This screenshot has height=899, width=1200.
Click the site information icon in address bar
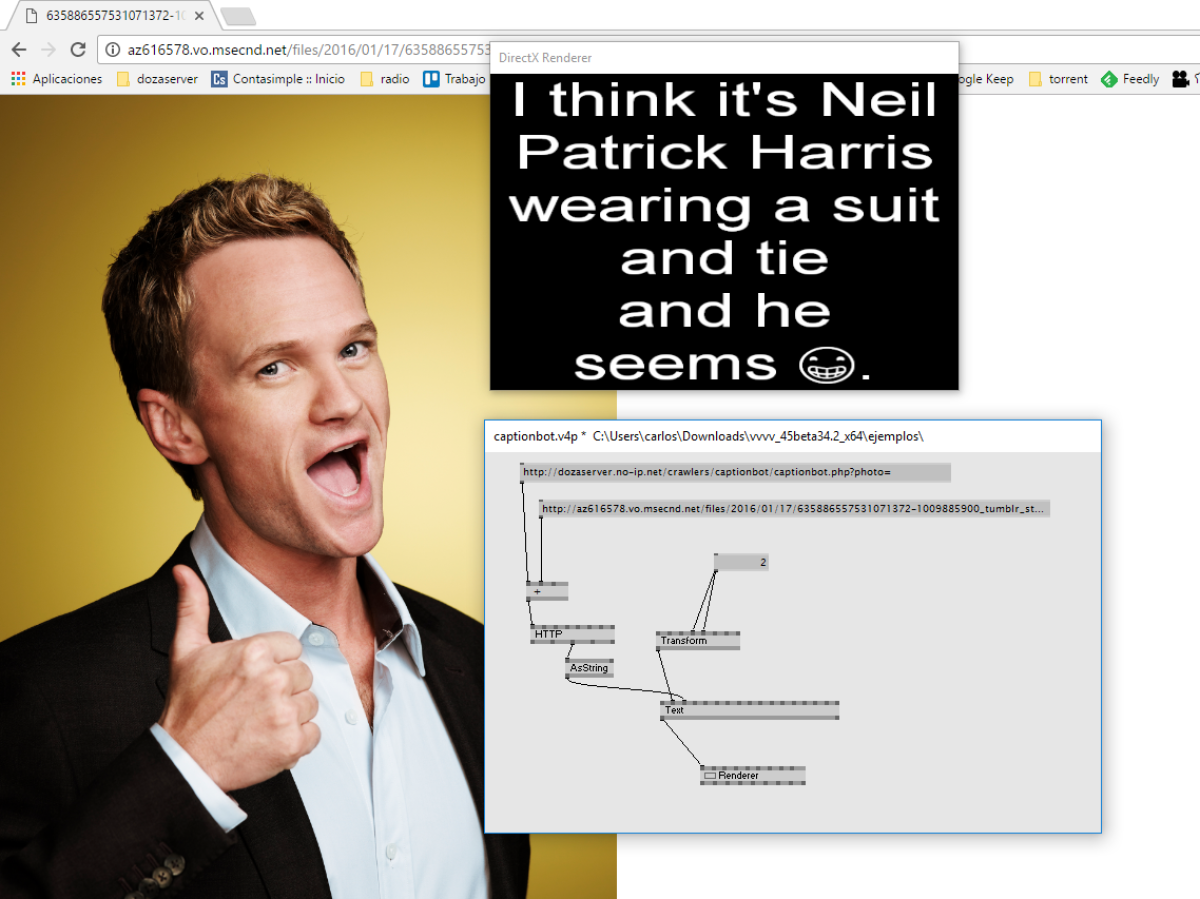pos(112,50)
